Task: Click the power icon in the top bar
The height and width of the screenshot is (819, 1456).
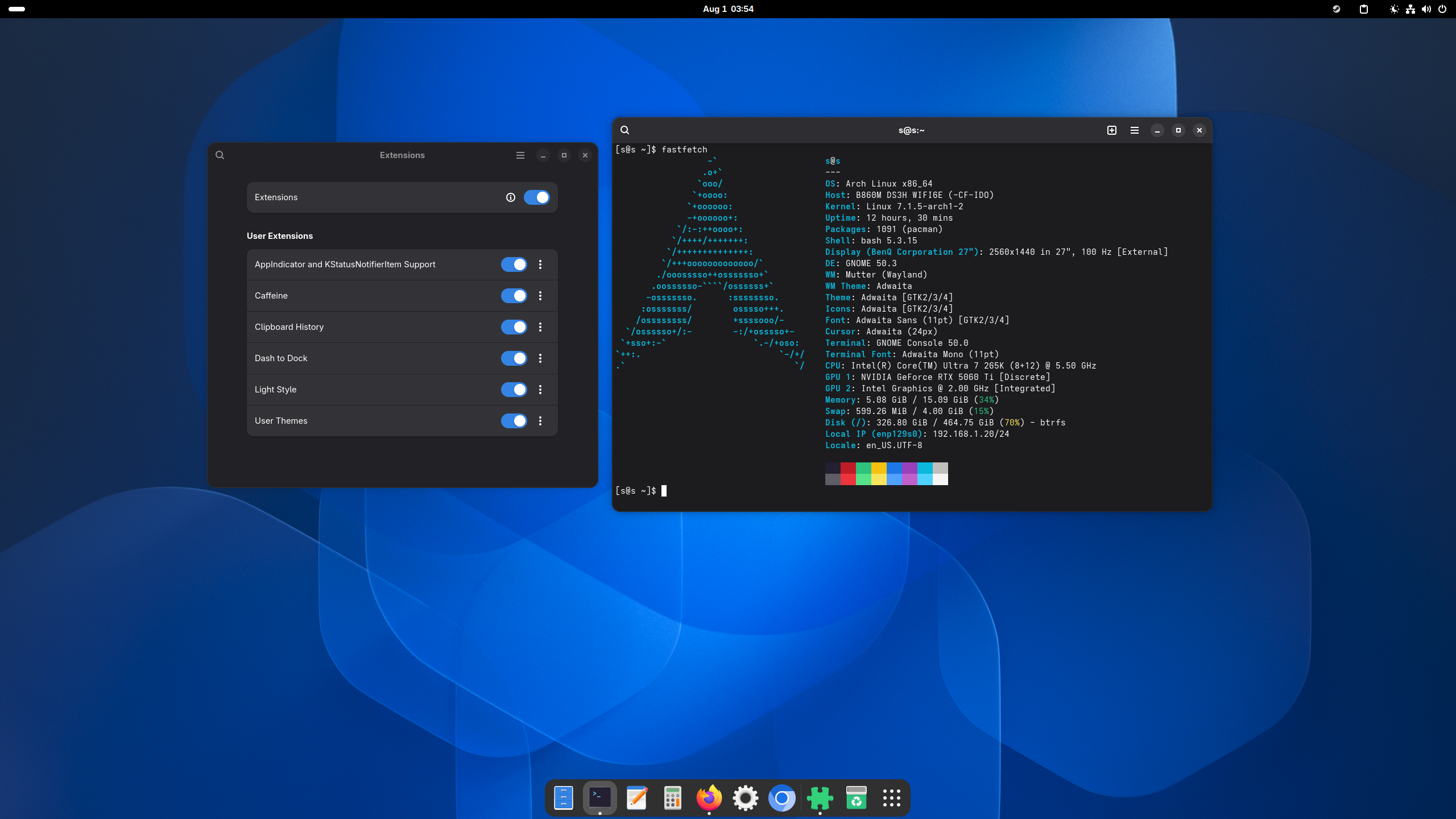Action: [1442, 9]
